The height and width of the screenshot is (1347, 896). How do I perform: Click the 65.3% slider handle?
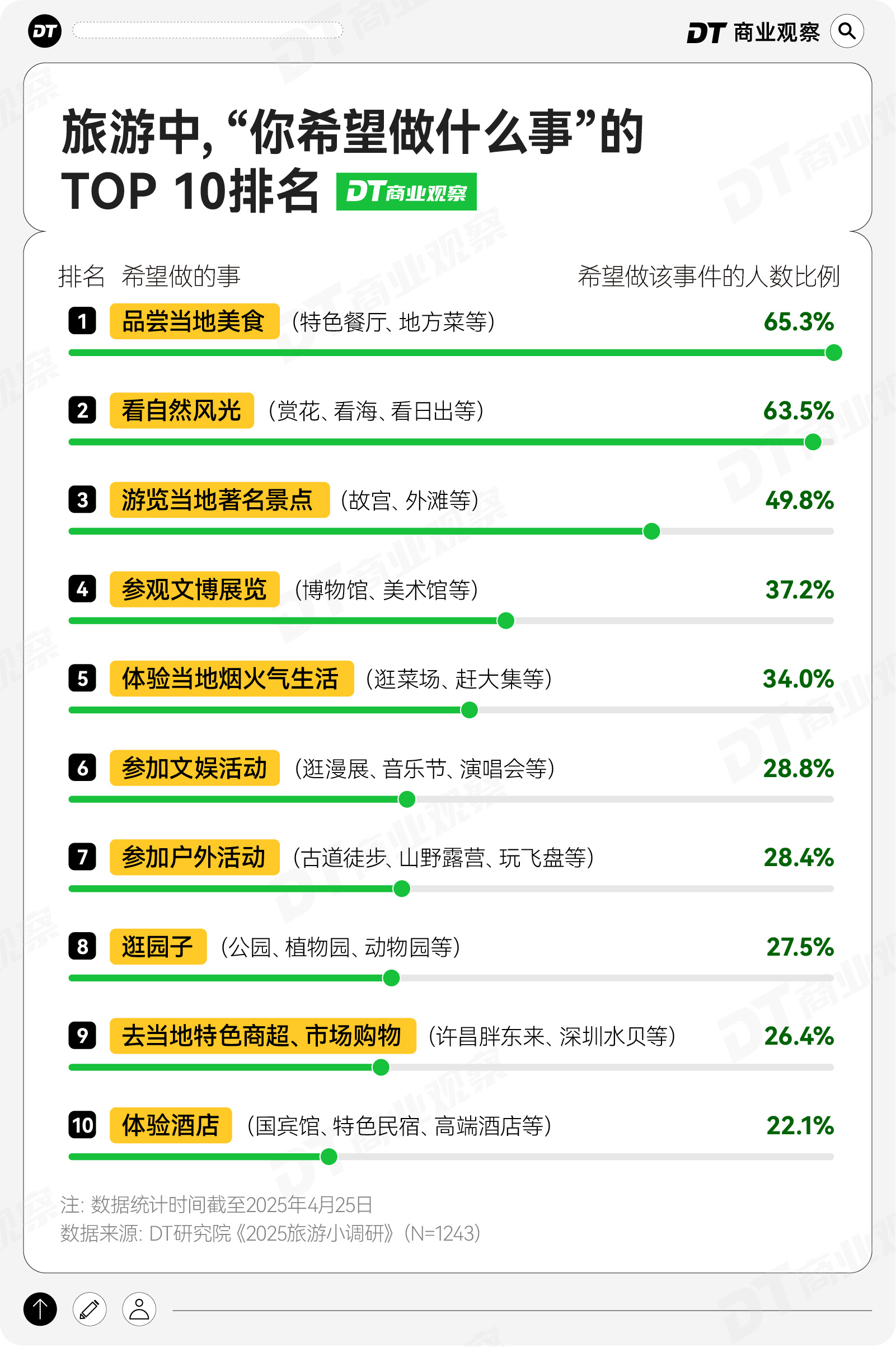pyautogui.click(x=834, y=353)
